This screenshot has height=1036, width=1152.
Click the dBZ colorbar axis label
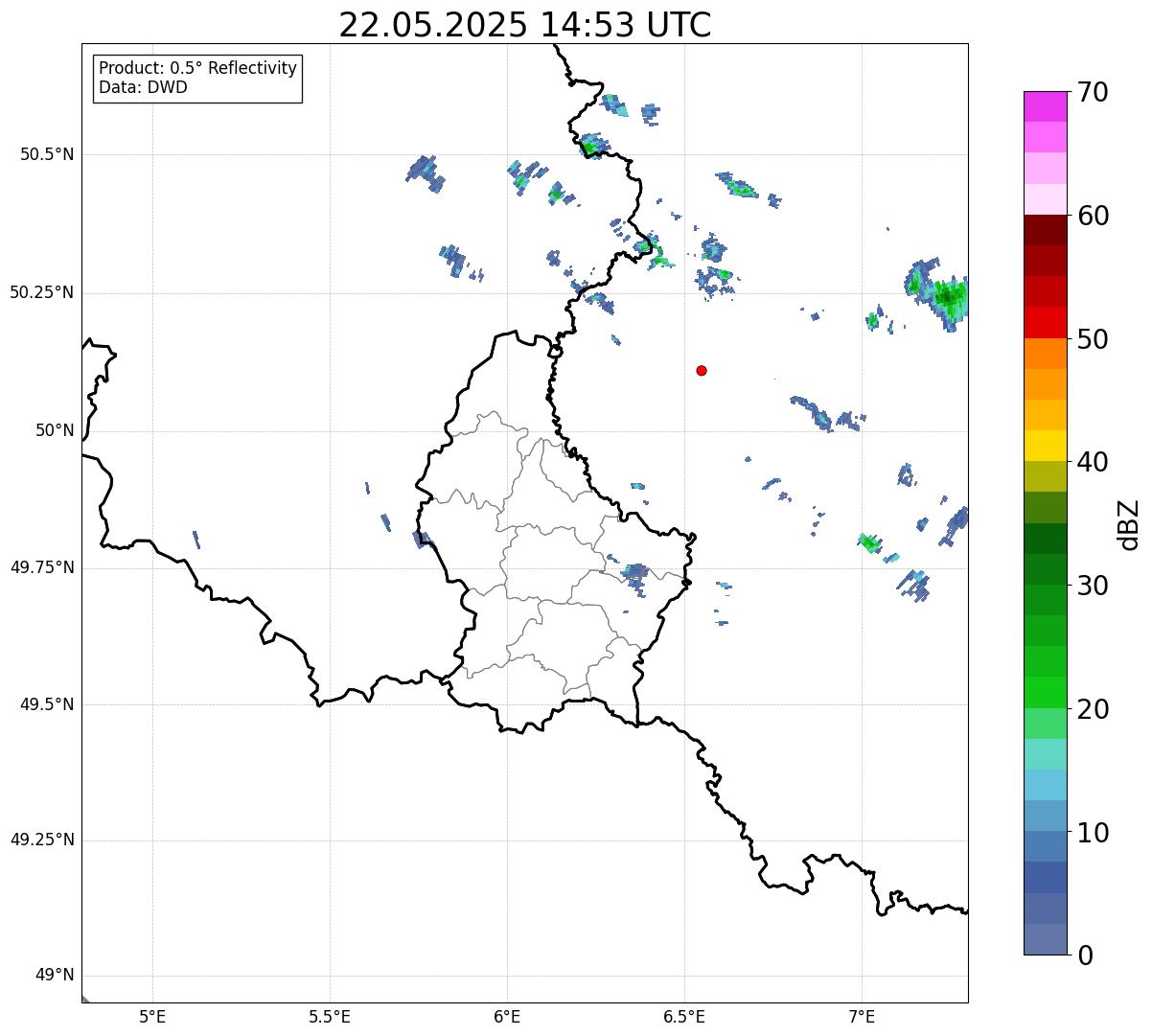1129,524
